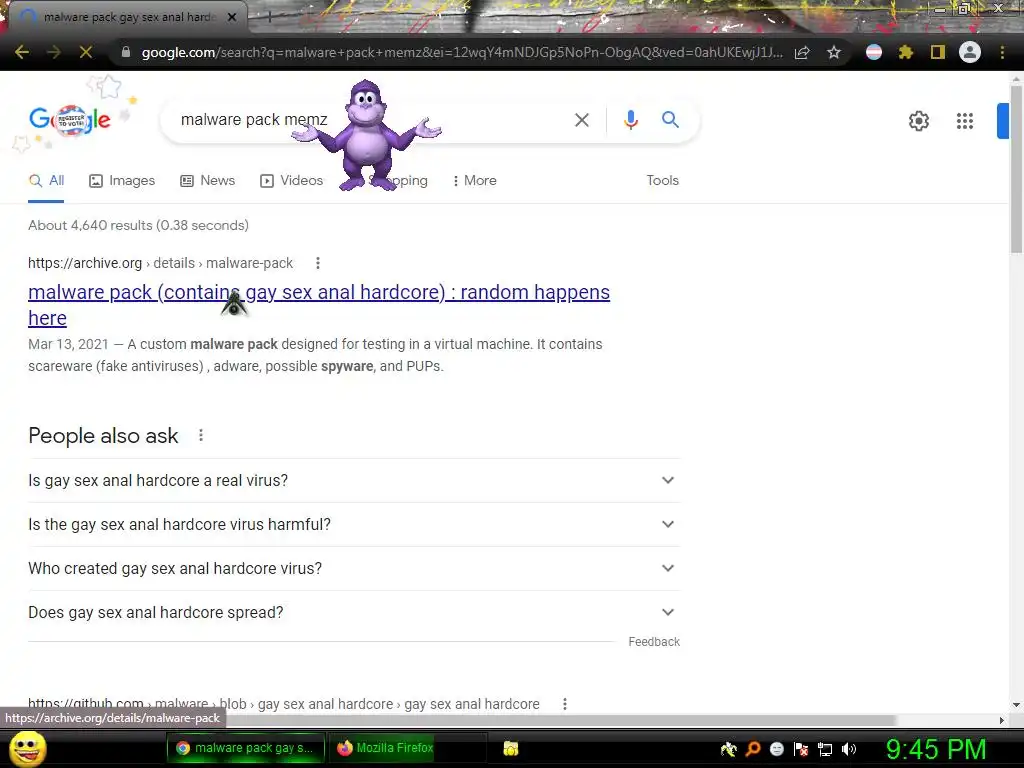This screenshot has width=1024, height=768.
Task: Click the BonziBuddy purple gorilla
Action: (366, 135)
